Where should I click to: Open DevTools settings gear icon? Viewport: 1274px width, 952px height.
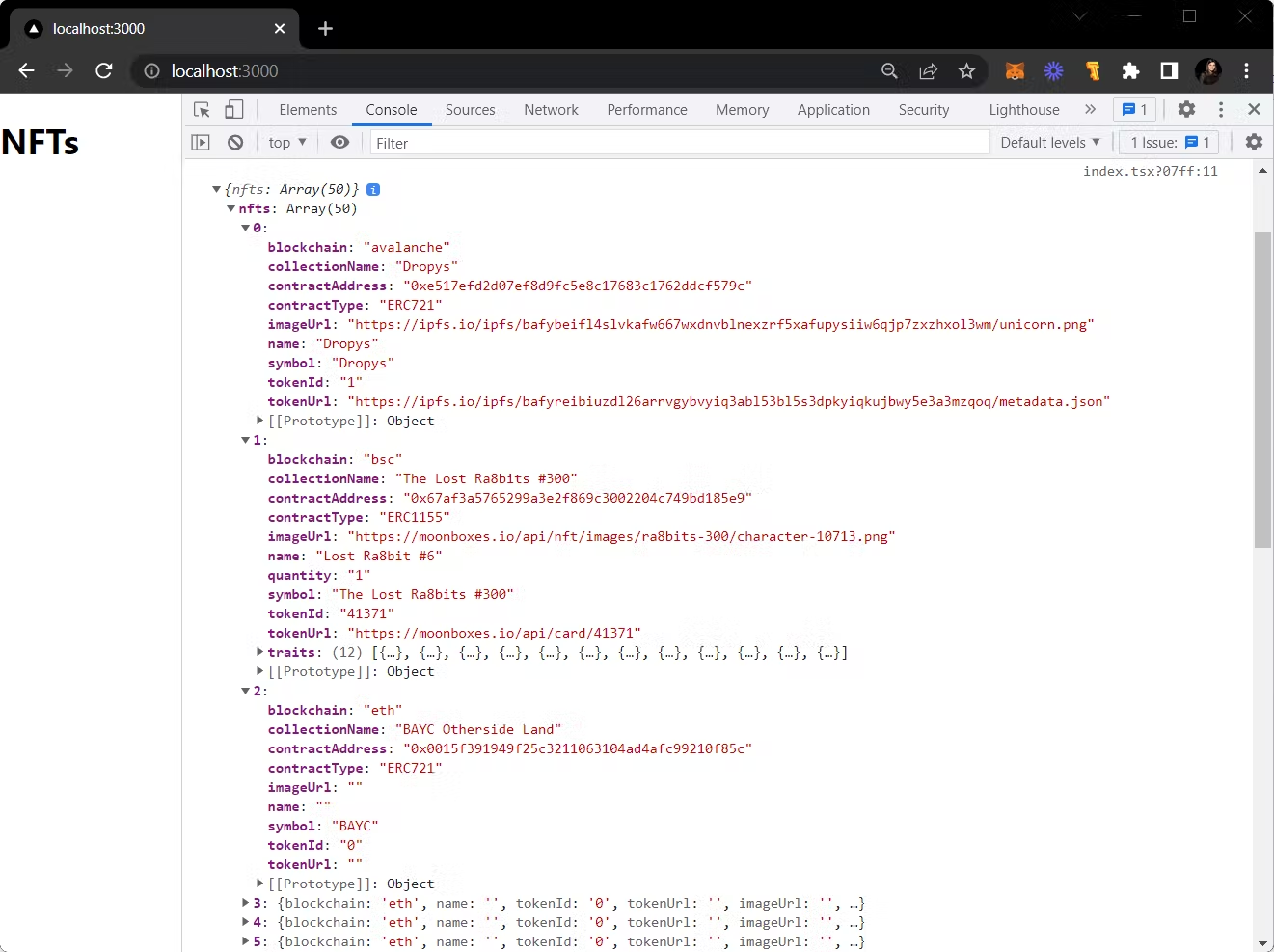pyautogui.click(x=1186, y=110)
